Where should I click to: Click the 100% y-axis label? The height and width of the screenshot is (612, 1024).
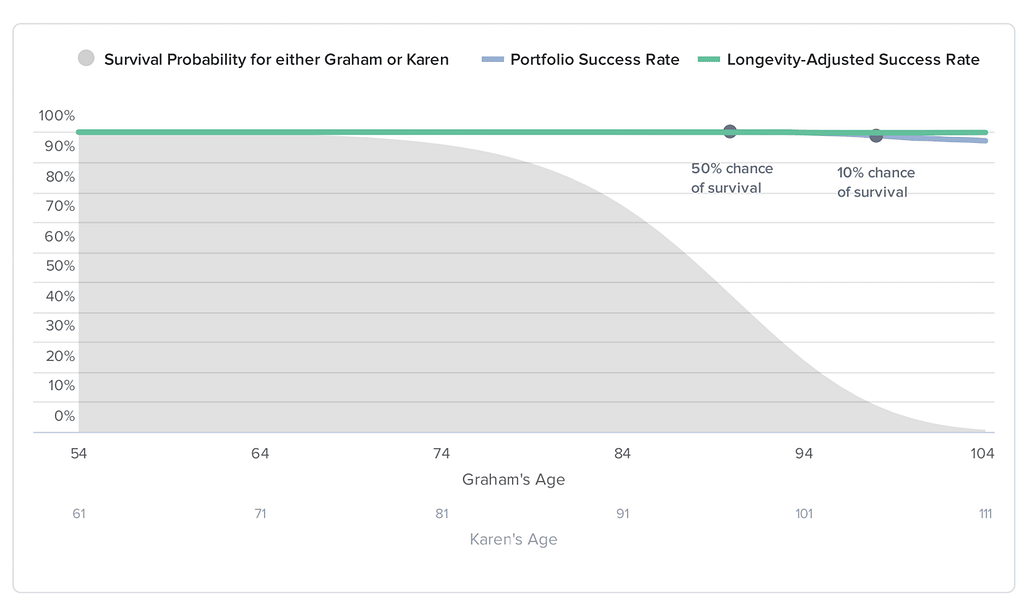coord(57,116)
